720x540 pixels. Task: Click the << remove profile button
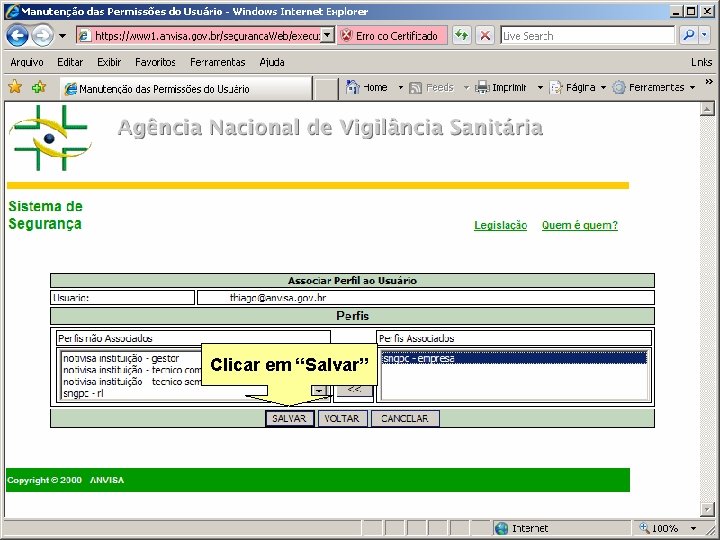[x=354, y=389]
